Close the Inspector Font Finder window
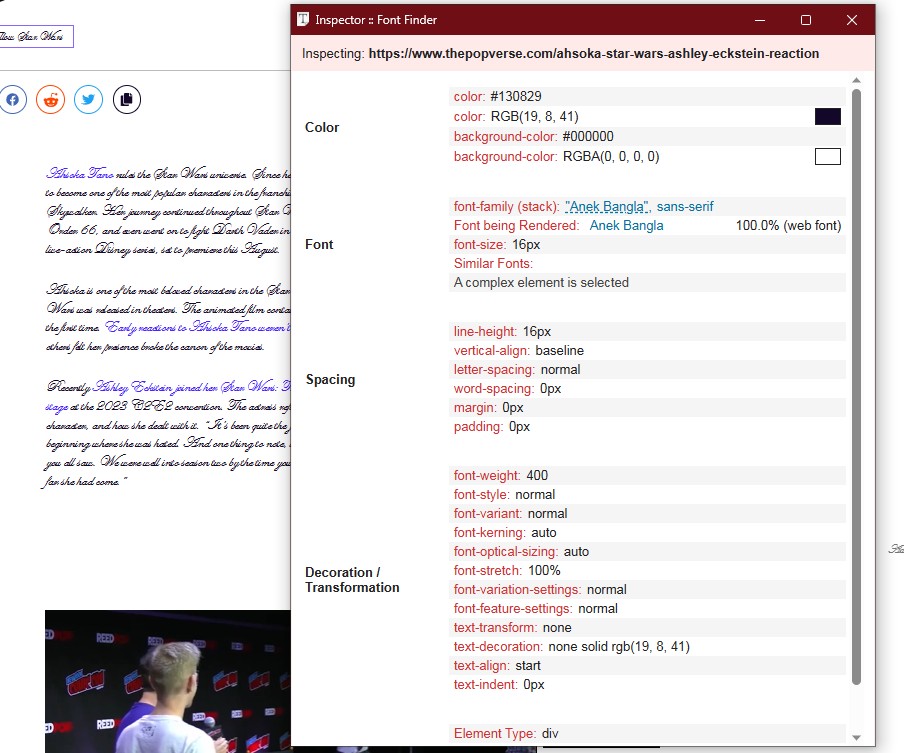 [x=852, y=20]
